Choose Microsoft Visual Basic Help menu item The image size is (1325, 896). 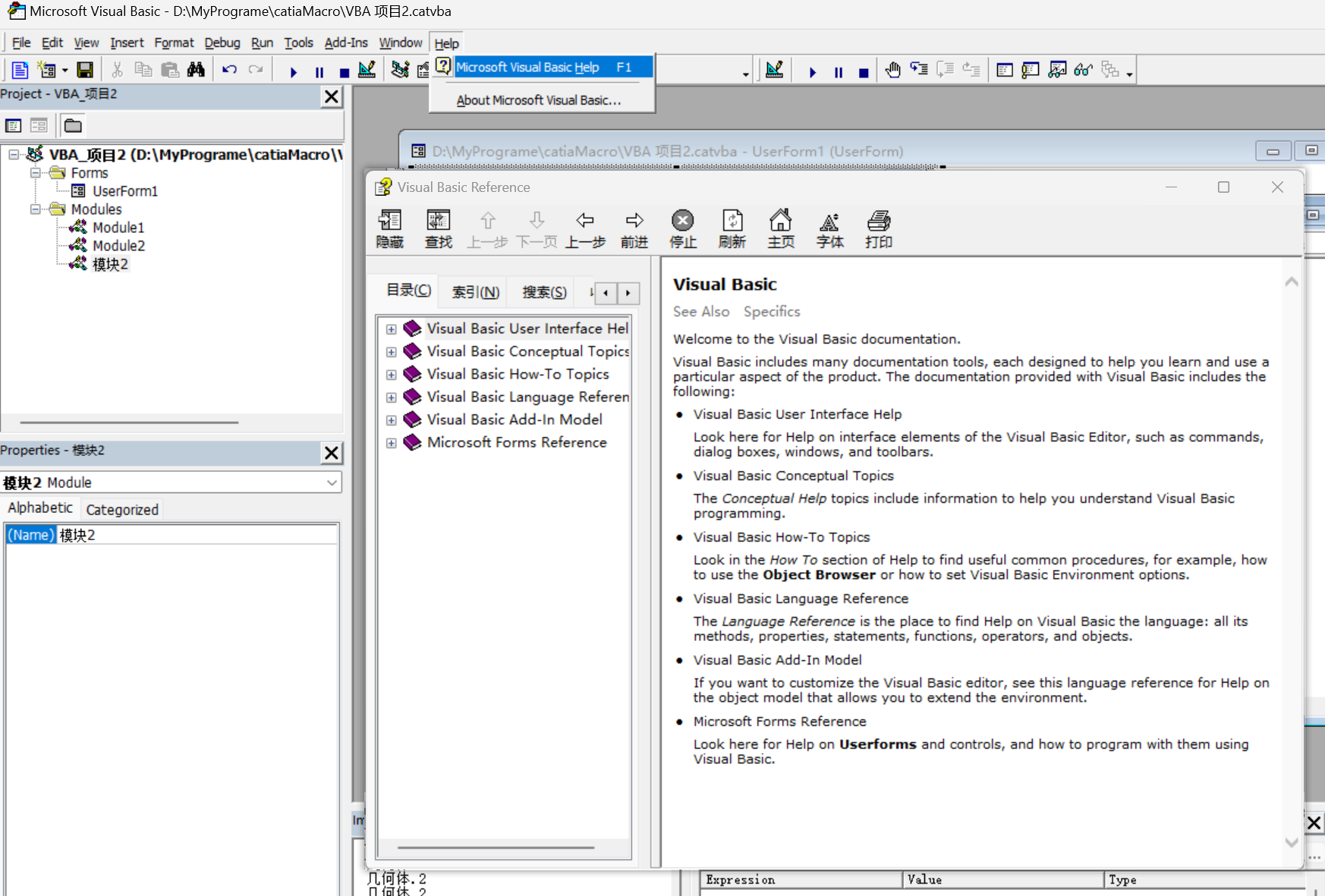click(543, 68)
